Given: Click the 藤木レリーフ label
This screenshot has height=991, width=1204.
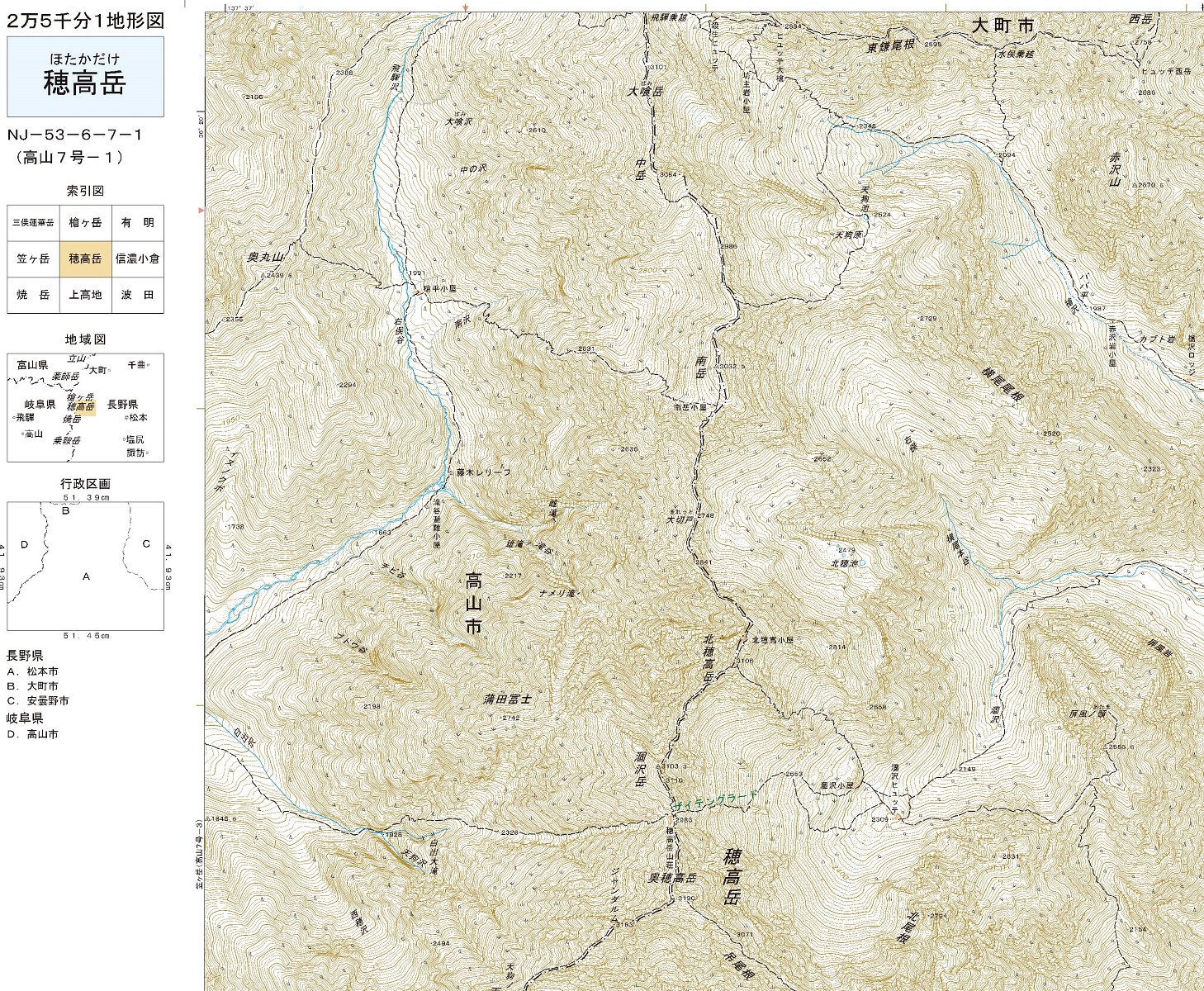Looking at the screenshot, I should tap(484, 472).
